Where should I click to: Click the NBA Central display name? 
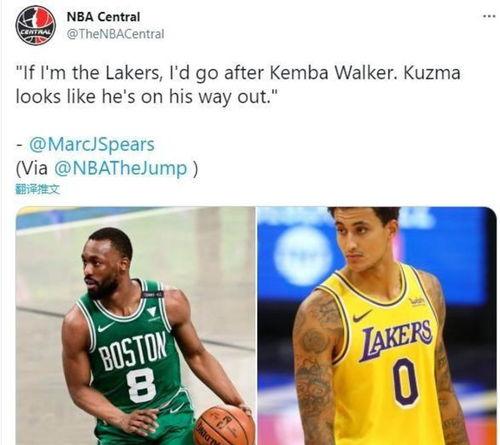[103, 17]
